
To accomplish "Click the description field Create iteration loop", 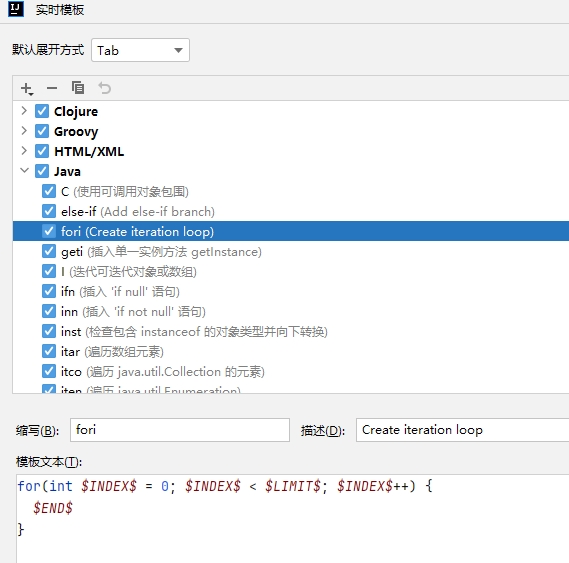I will tap(462, 430).
